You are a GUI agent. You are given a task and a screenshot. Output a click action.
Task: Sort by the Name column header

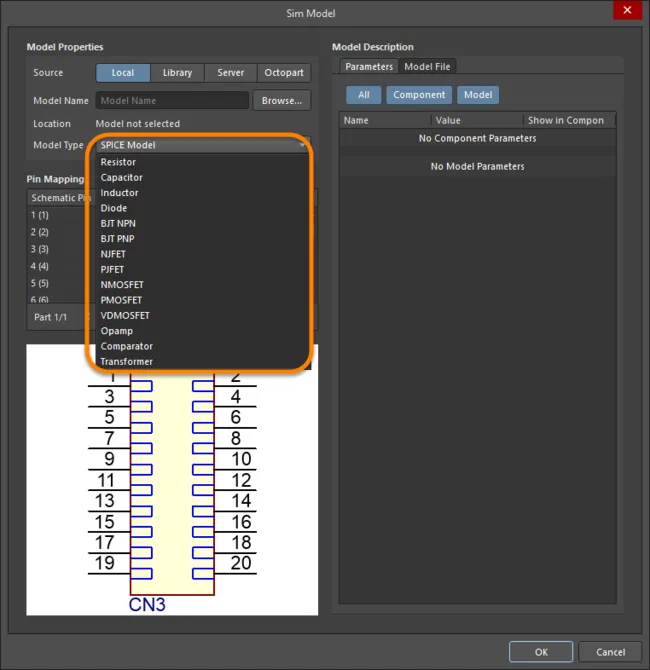385,120
